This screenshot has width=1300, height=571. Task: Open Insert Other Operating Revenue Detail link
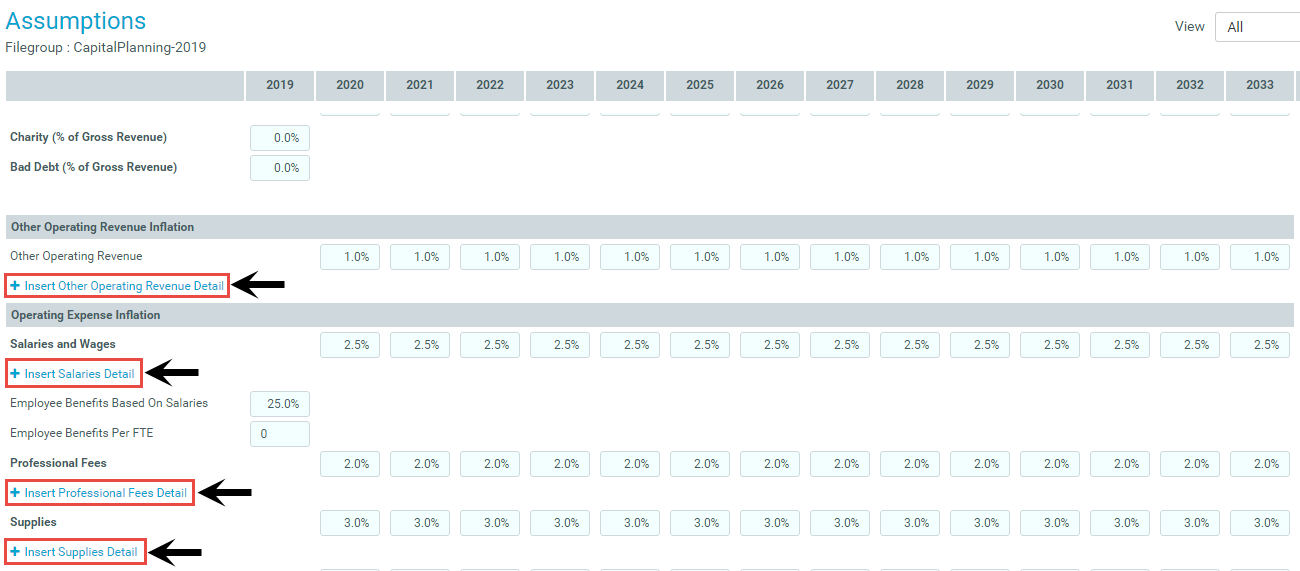tap(124, 286)
